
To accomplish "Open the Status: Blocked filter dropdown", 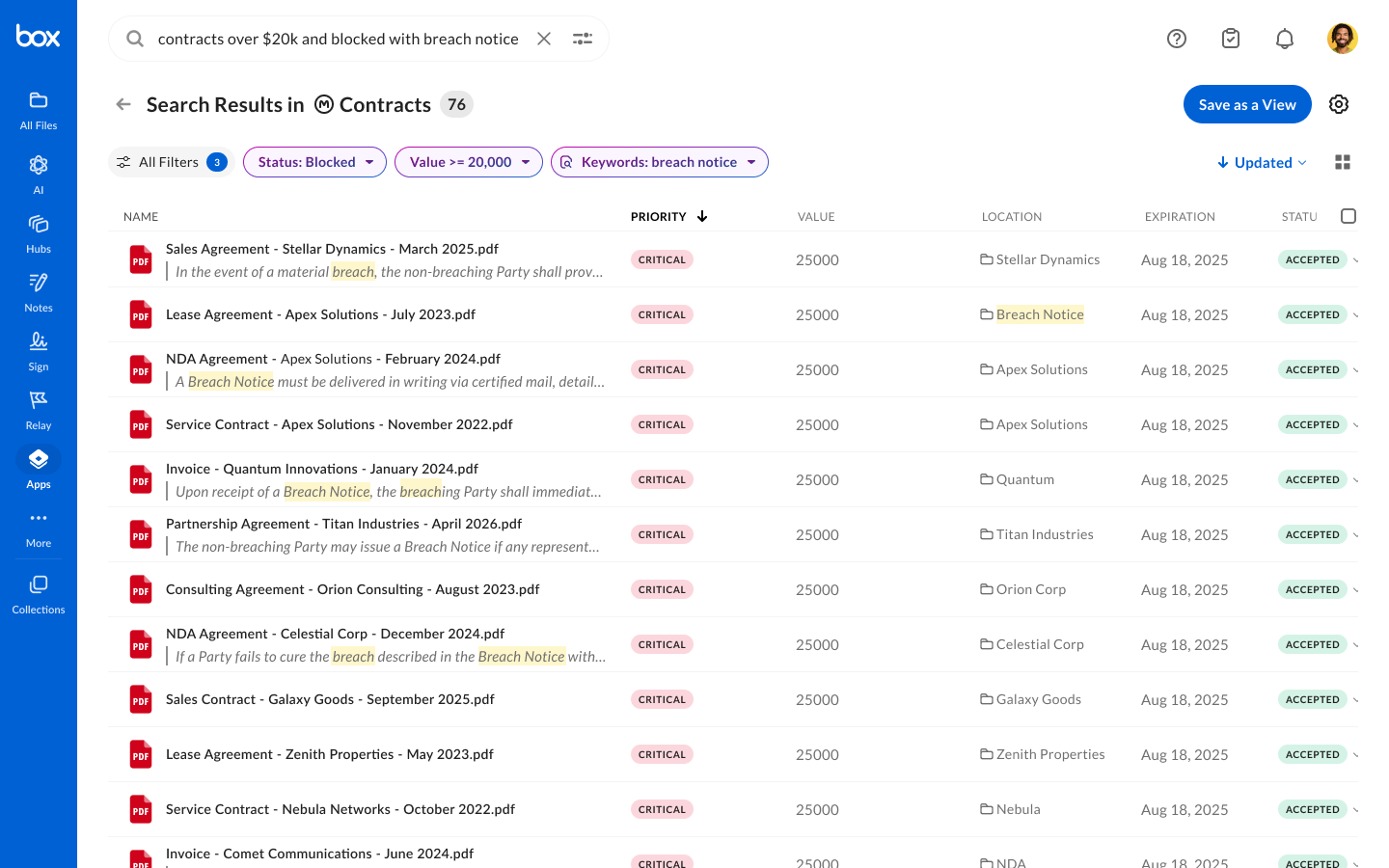I will click(x=314, y=162).
